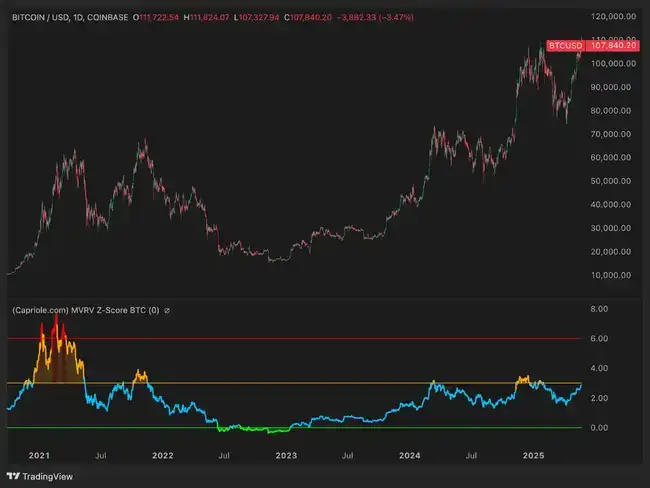This screenshot has height=488, width=650.
Task: Click the TradingView logo icon
Action: 14,475
